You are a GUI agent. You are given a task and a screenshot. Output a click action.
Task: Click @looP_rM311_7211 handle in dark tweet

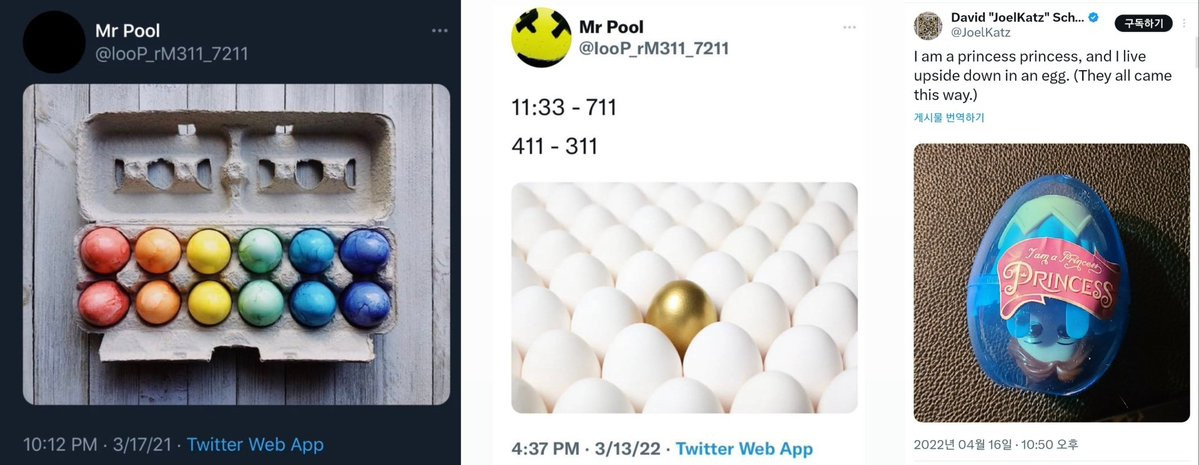point(171,54)
